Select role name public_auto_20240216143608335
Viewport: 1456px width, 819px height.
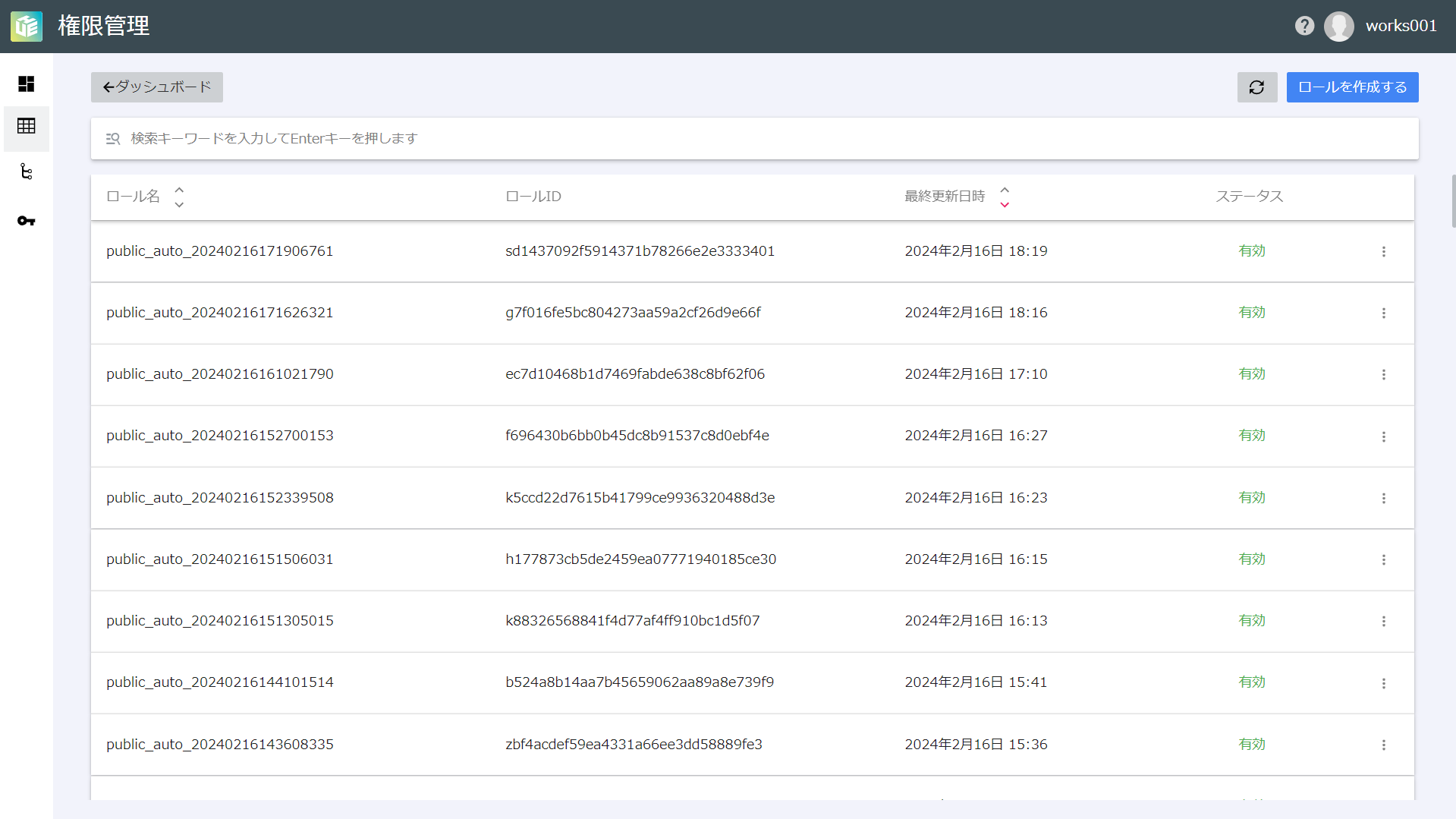tap(220, 745)
